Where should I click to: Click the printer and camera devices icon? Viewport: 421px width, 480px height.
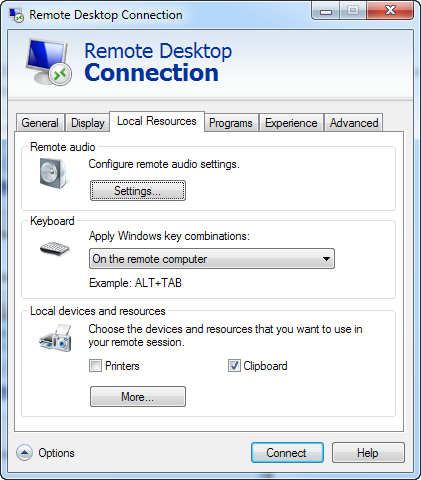[x=55, y=338]
